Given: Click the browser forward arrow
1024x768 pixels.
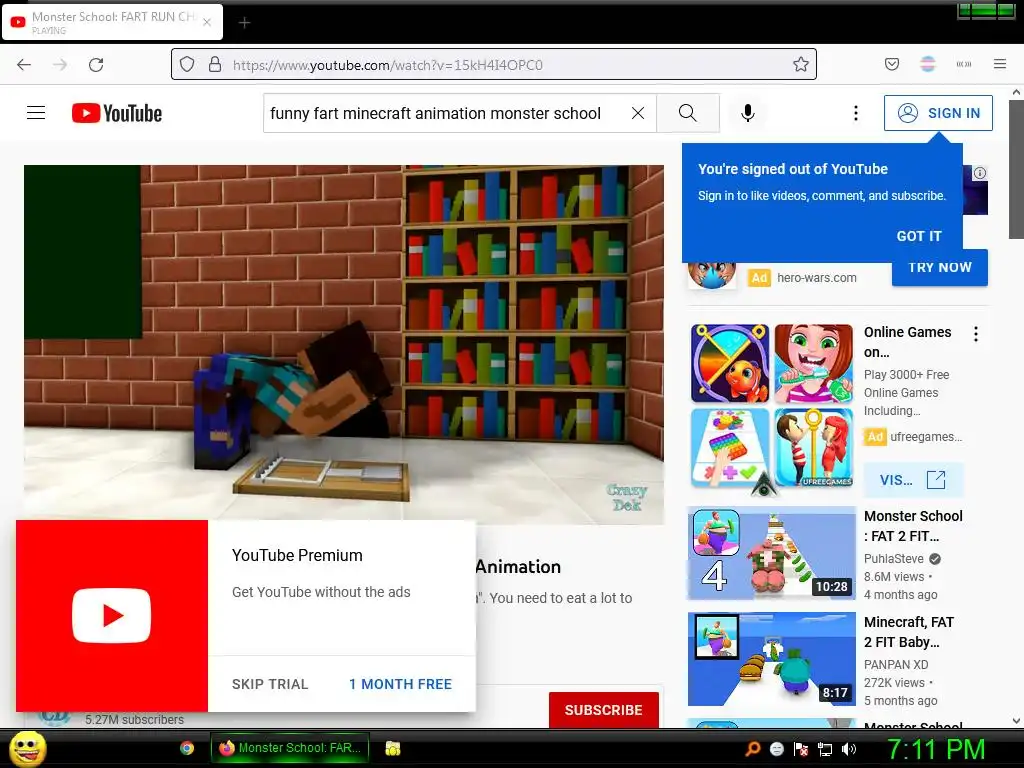Looking at the screenshot, I should coord(60,65).
